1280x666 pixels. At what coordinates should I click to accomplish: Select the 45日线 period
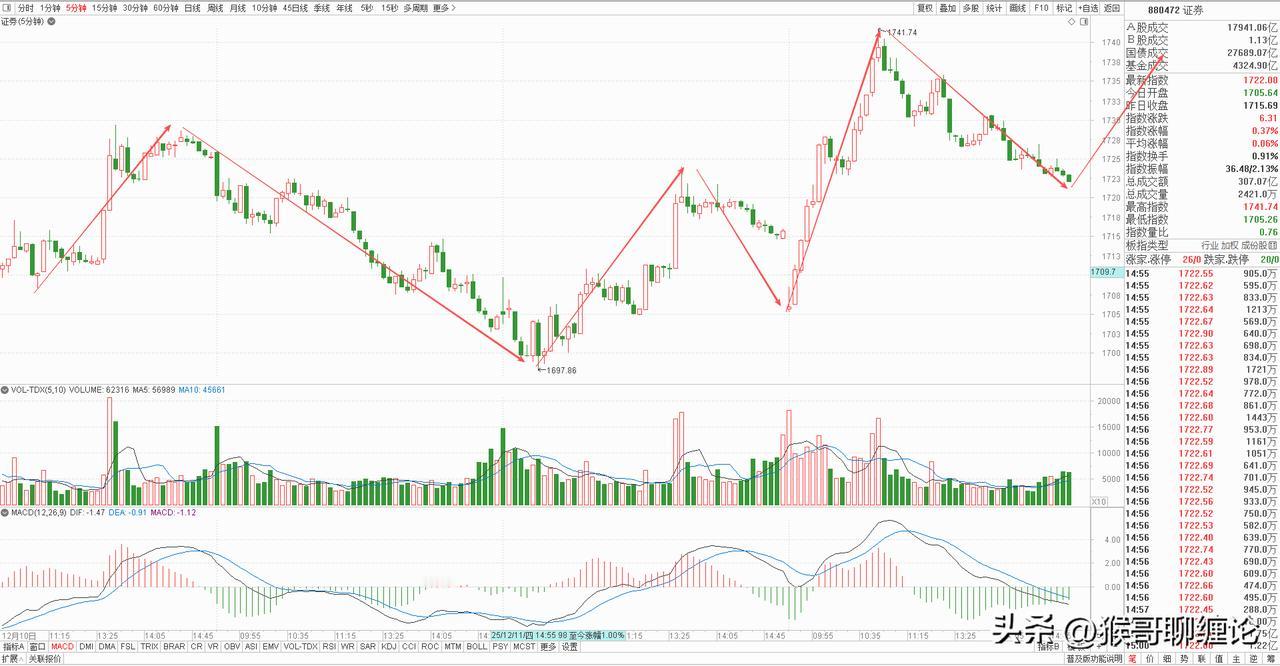click(x=295, y=8)
